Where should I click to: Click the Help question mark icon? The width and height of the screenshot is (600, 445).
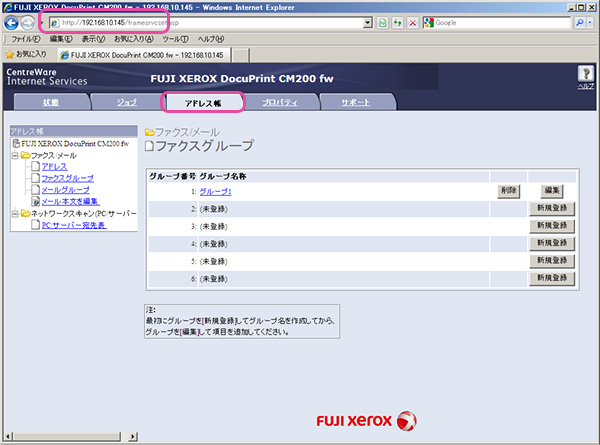pos(586,75)
